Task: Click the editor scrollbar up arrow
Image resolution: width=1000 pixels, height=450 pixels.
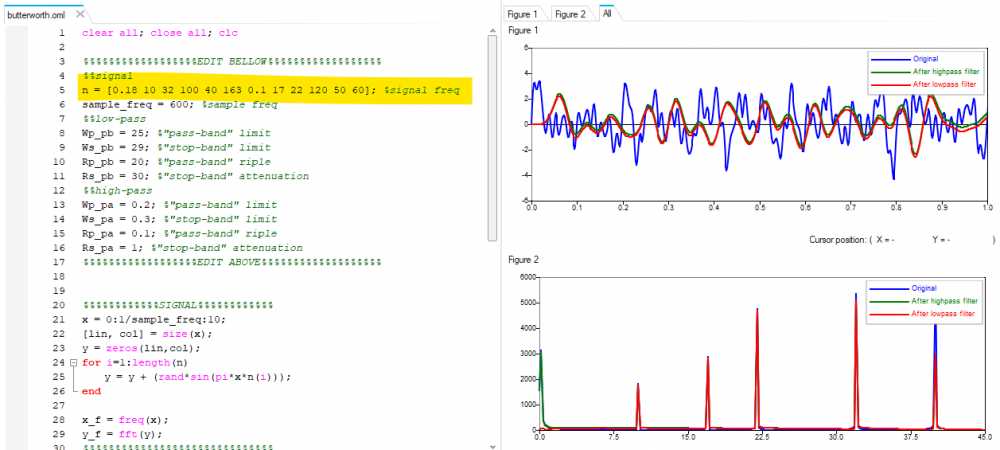Action: point(492,30)
